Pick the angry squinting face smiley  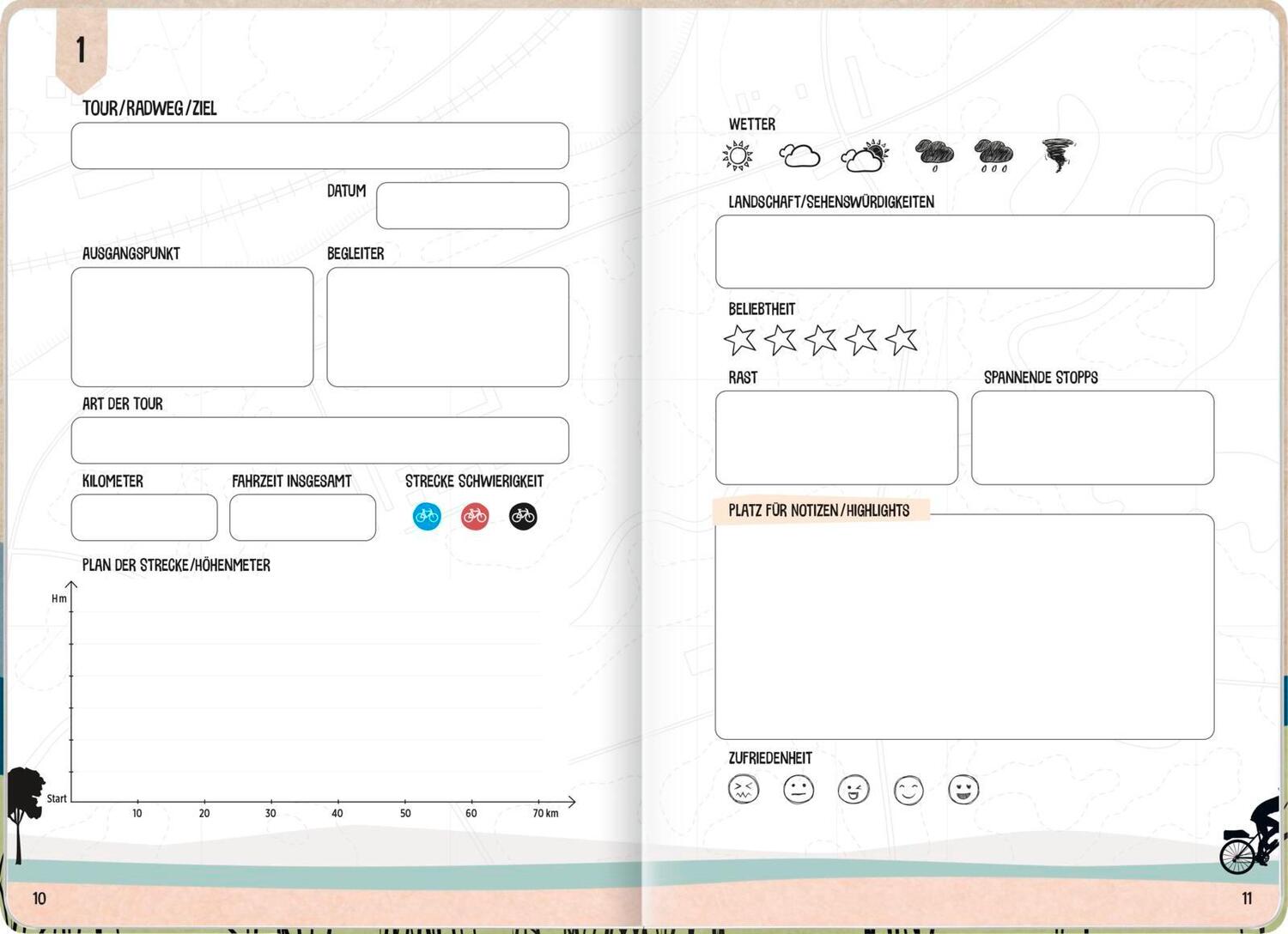[744, 789]
